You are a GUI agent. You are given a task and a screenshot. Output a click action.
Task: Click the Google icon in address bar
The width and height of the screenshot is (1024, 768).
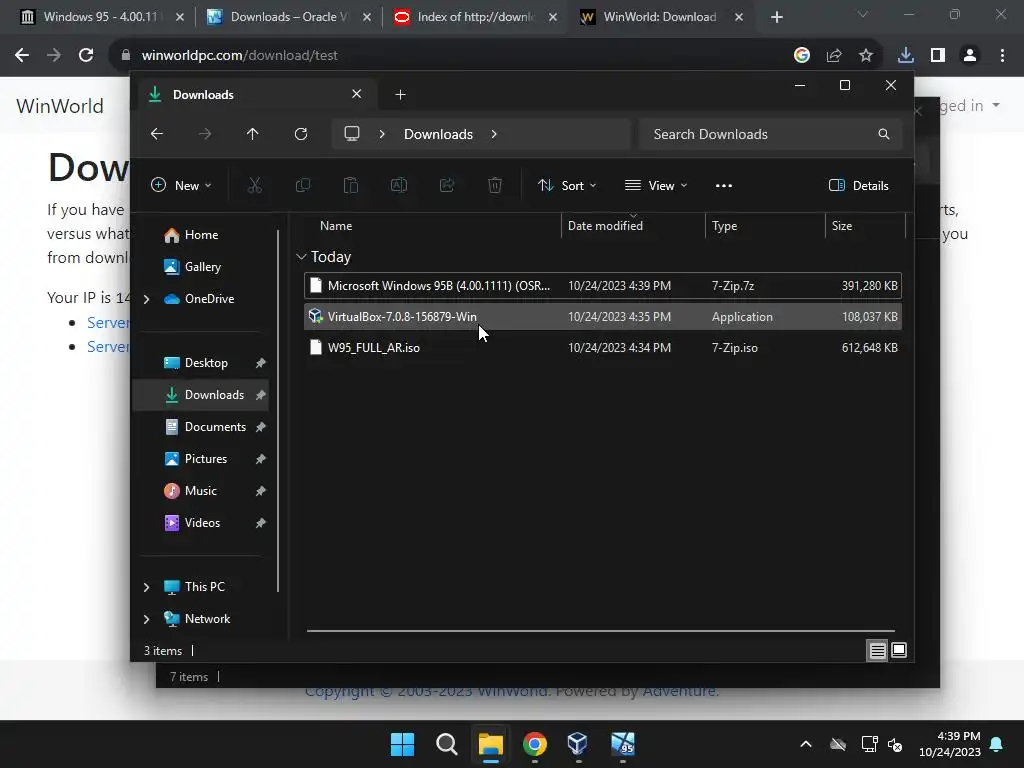pos(802,56)
